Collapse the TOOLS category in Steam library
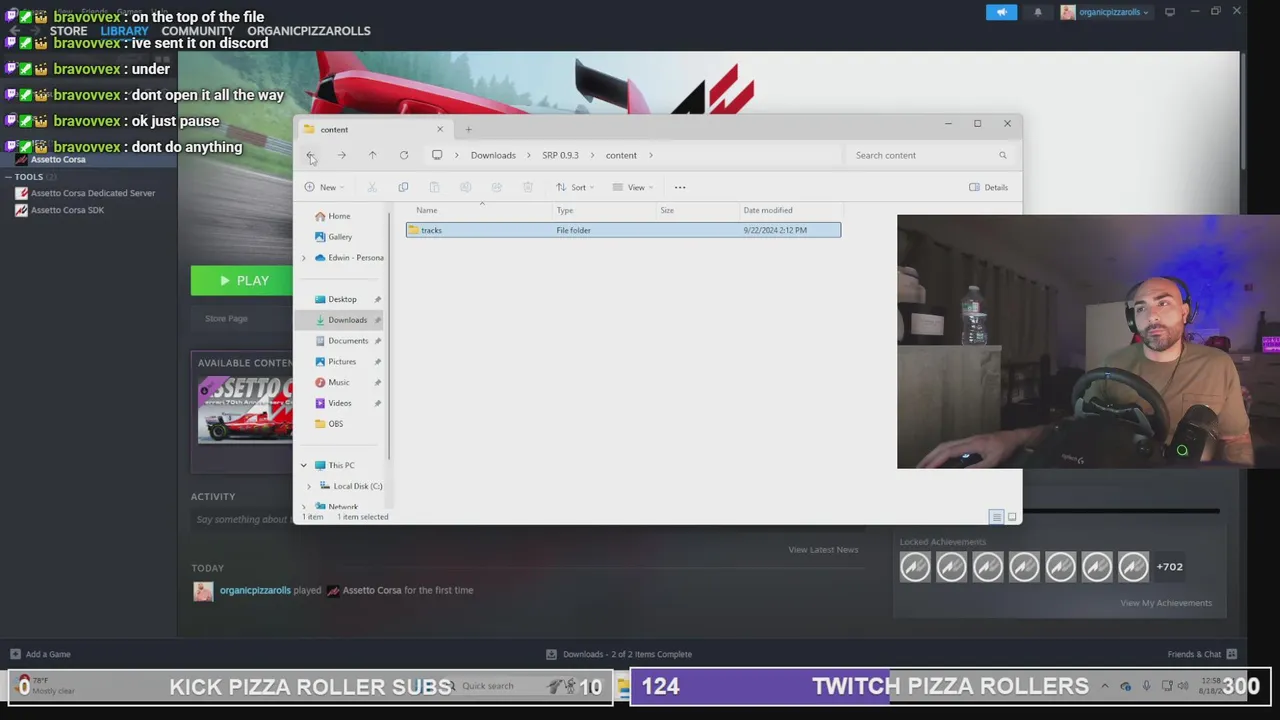 click(x=8, y=177)
